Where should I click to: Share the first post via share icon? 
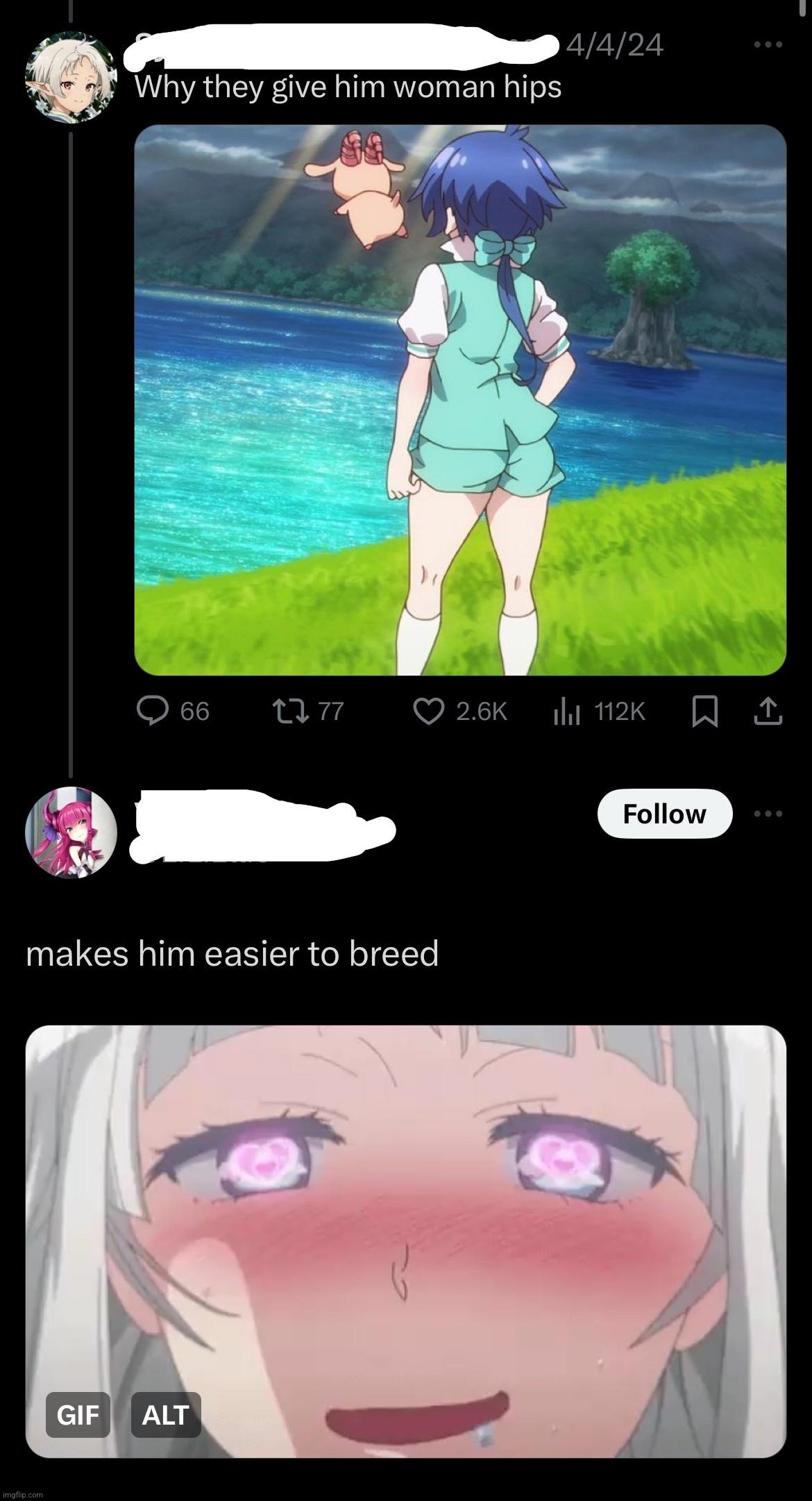pyautogui.click(x=768, y=711)
